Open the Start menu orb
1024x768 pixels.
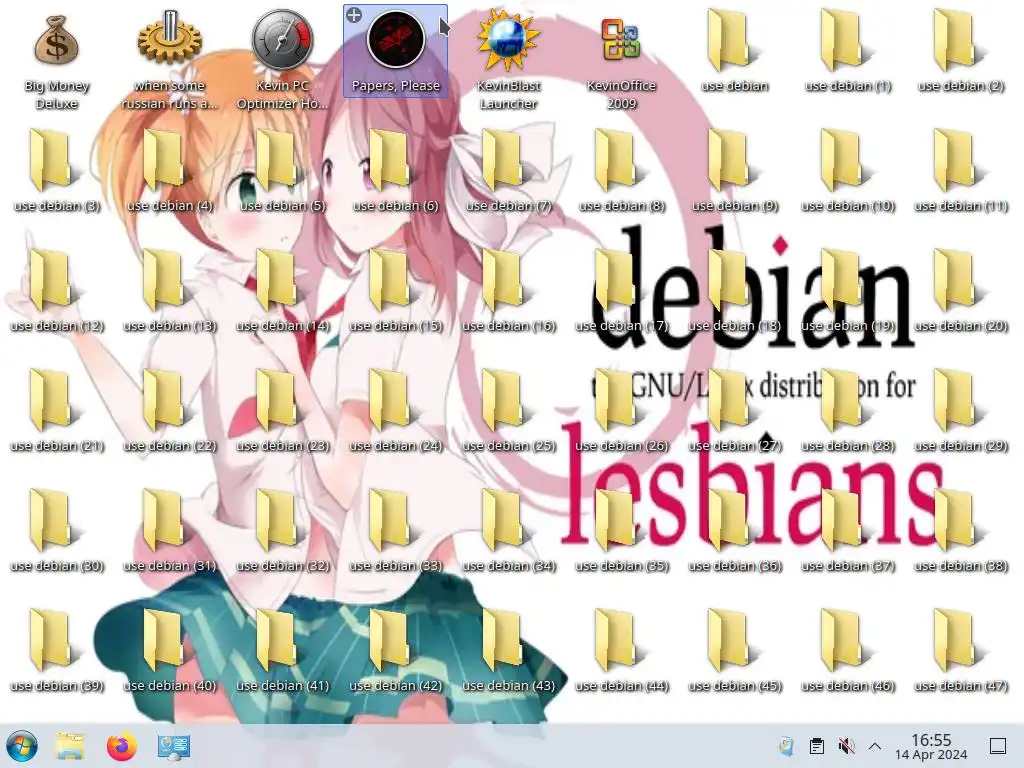point(22,746)
